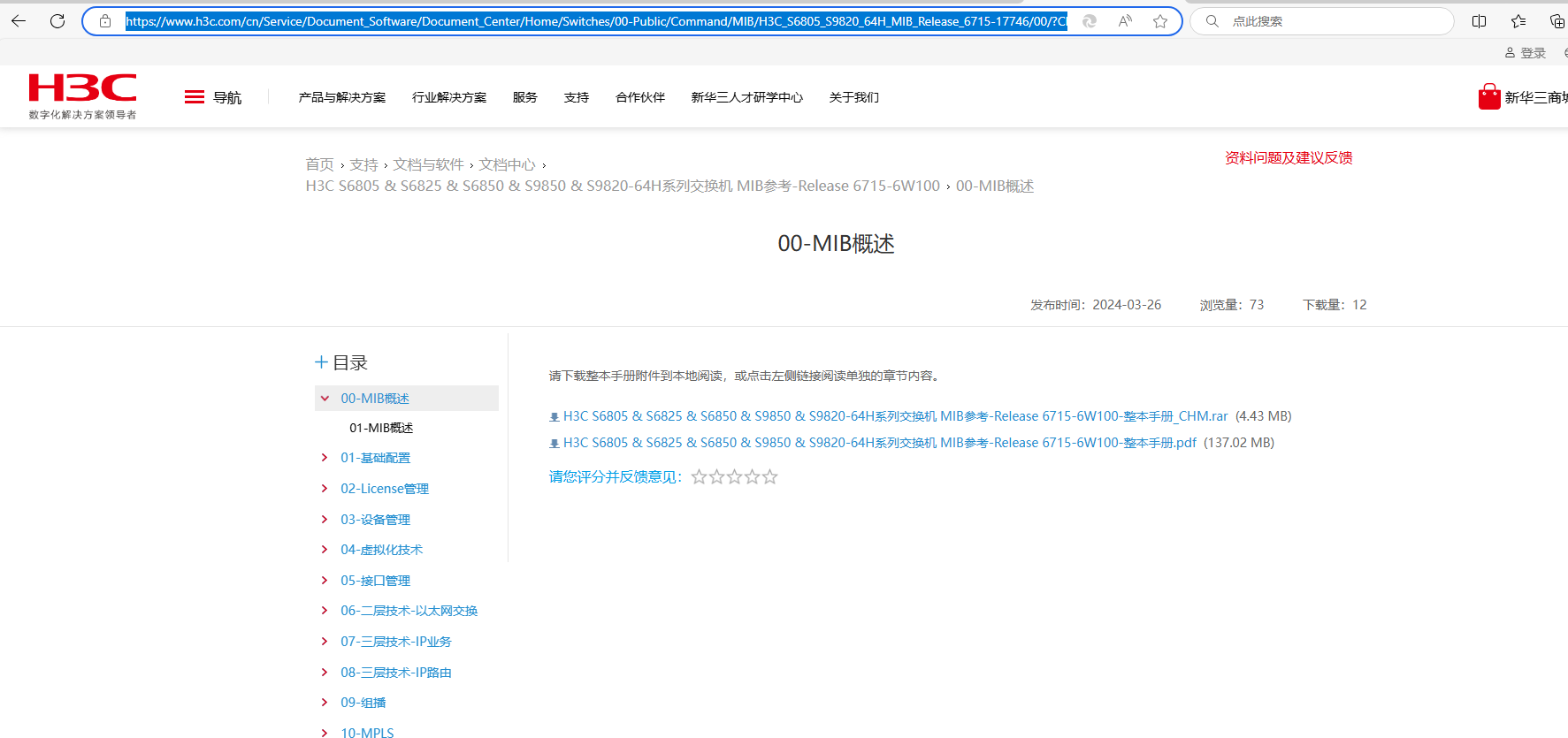1568x738 pixels.
Task: Click the magnifier icon in the search box
Action: pos(1212,21)
